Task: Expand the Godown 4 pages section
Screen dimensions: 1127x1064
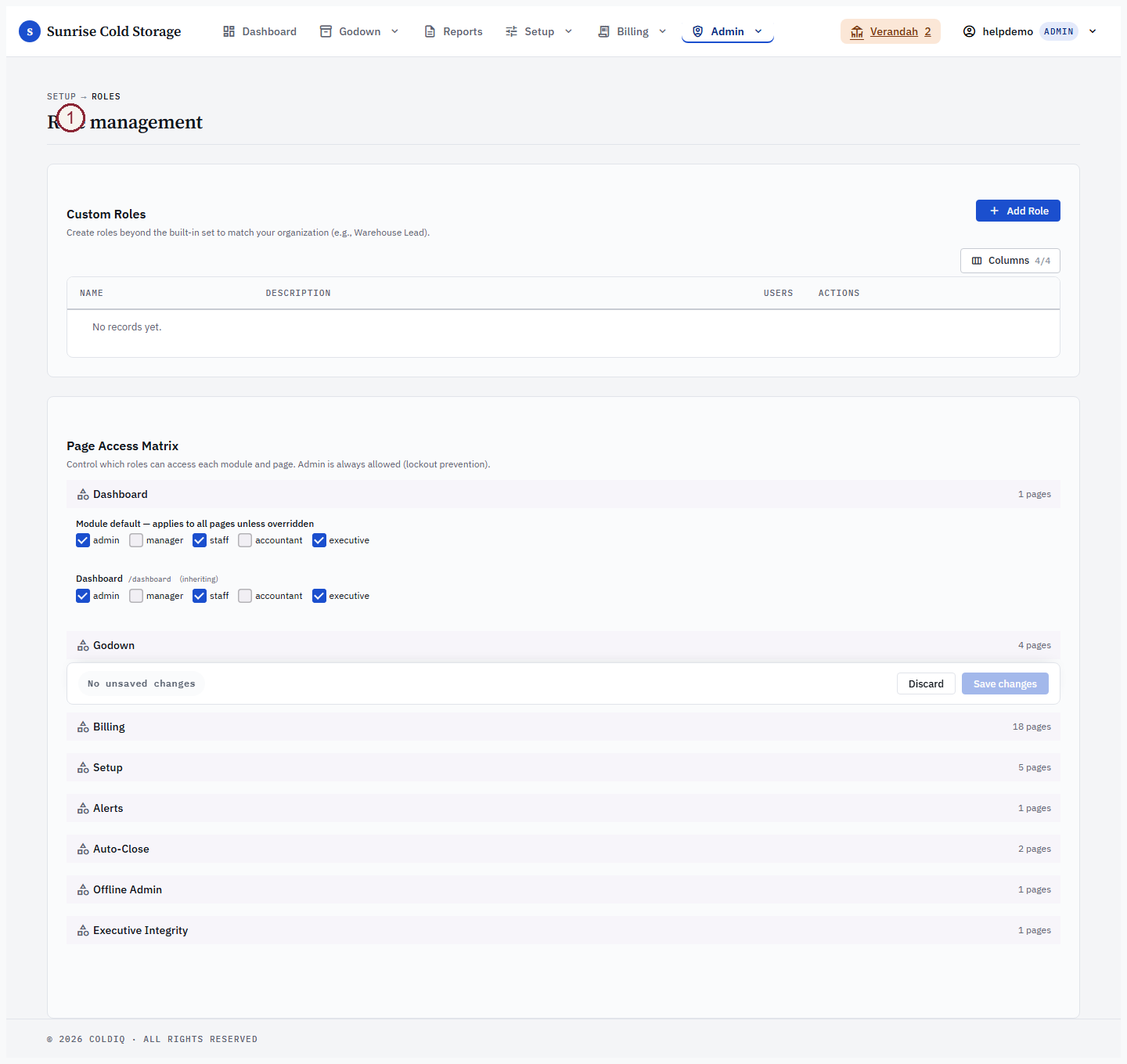Action: tap(563, 645)
